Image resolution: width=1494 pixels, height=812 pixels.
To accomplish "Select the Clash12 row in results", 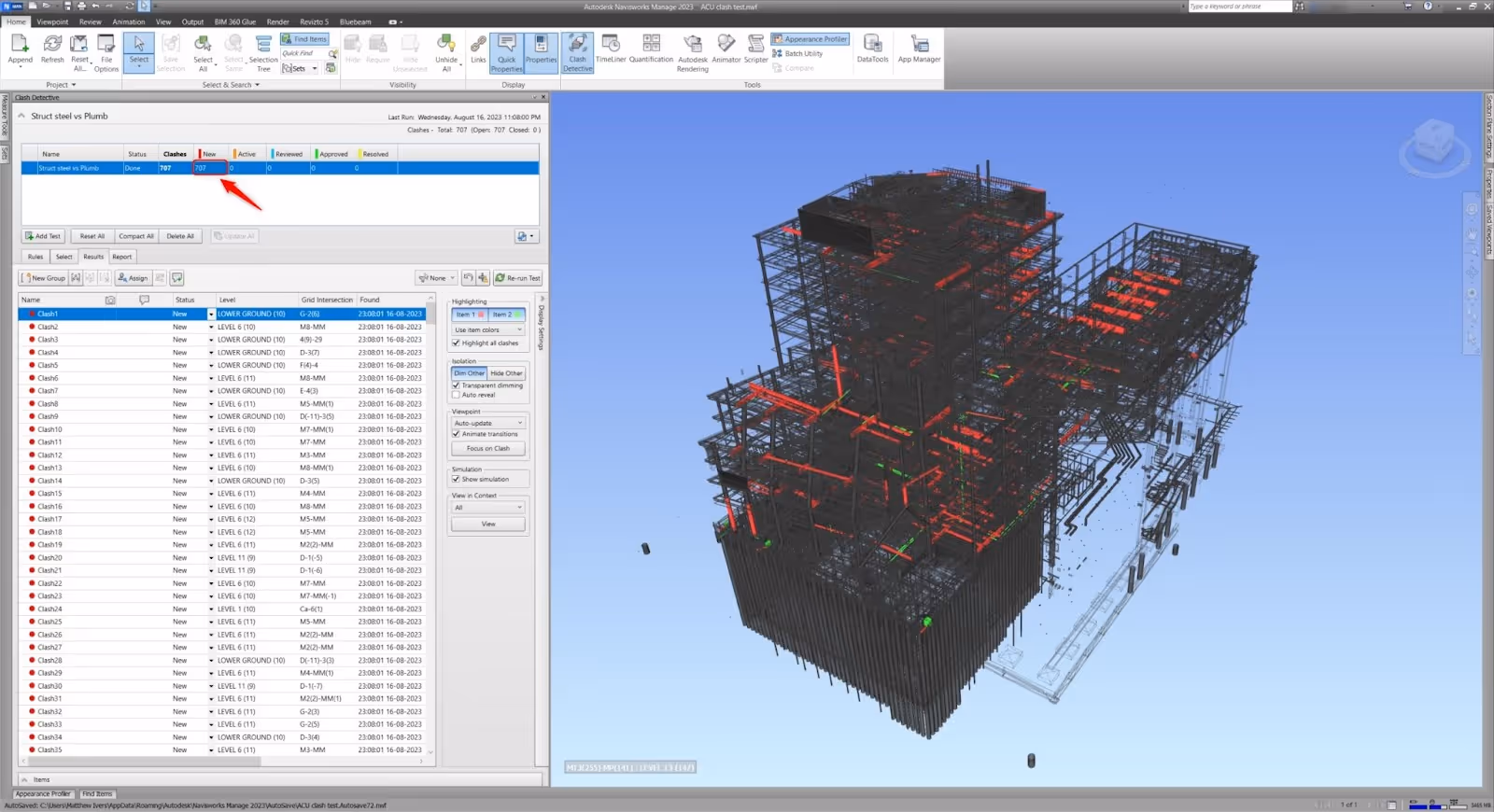I will tap(49, 455).
